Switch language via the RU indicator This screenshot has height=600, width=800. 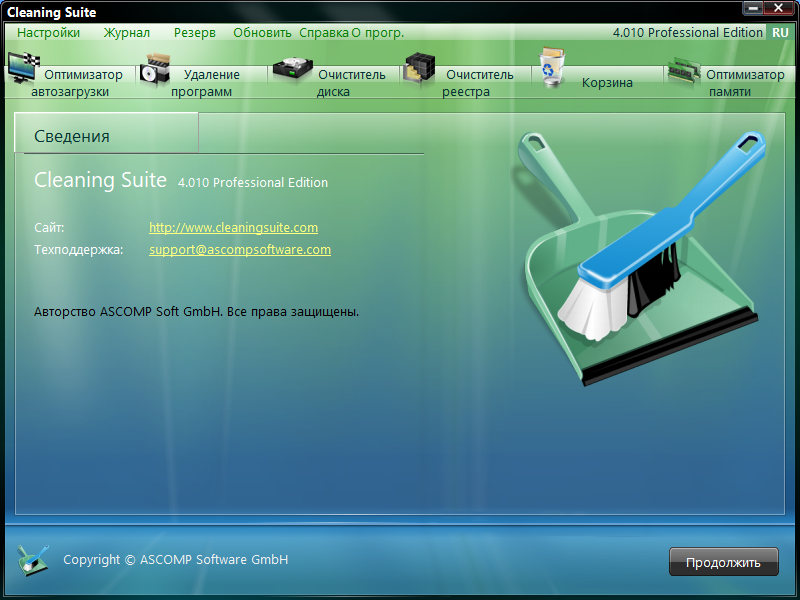[780, 33]
